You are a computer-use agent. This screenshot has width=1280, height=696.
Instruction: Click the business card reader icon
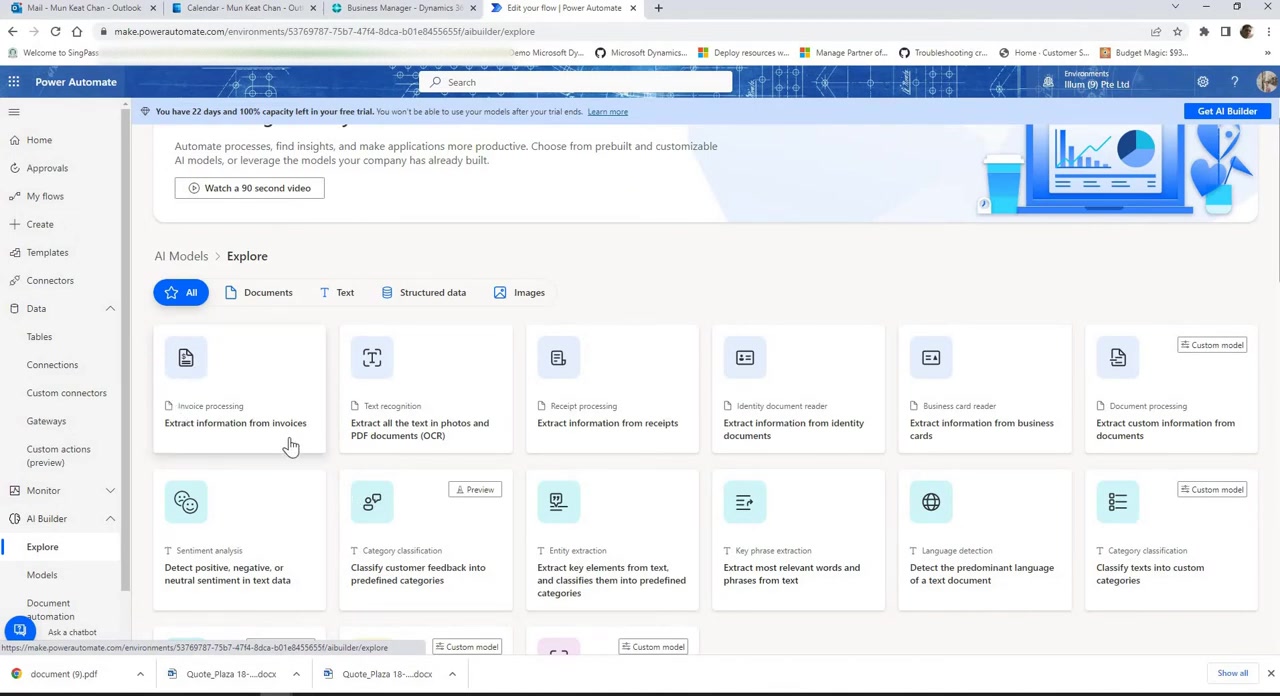pyautogui.click(x=931, y=358)
